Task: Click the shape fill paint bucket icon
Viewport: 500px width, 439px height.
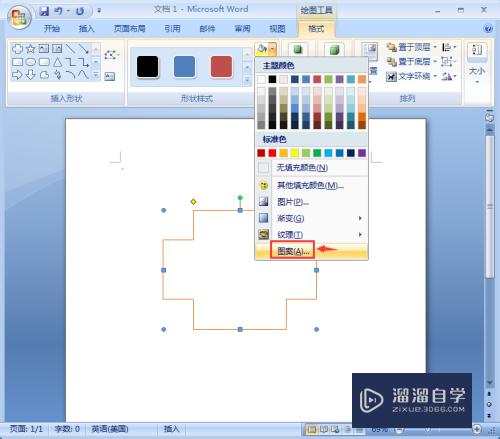Action: coord(262,49)
